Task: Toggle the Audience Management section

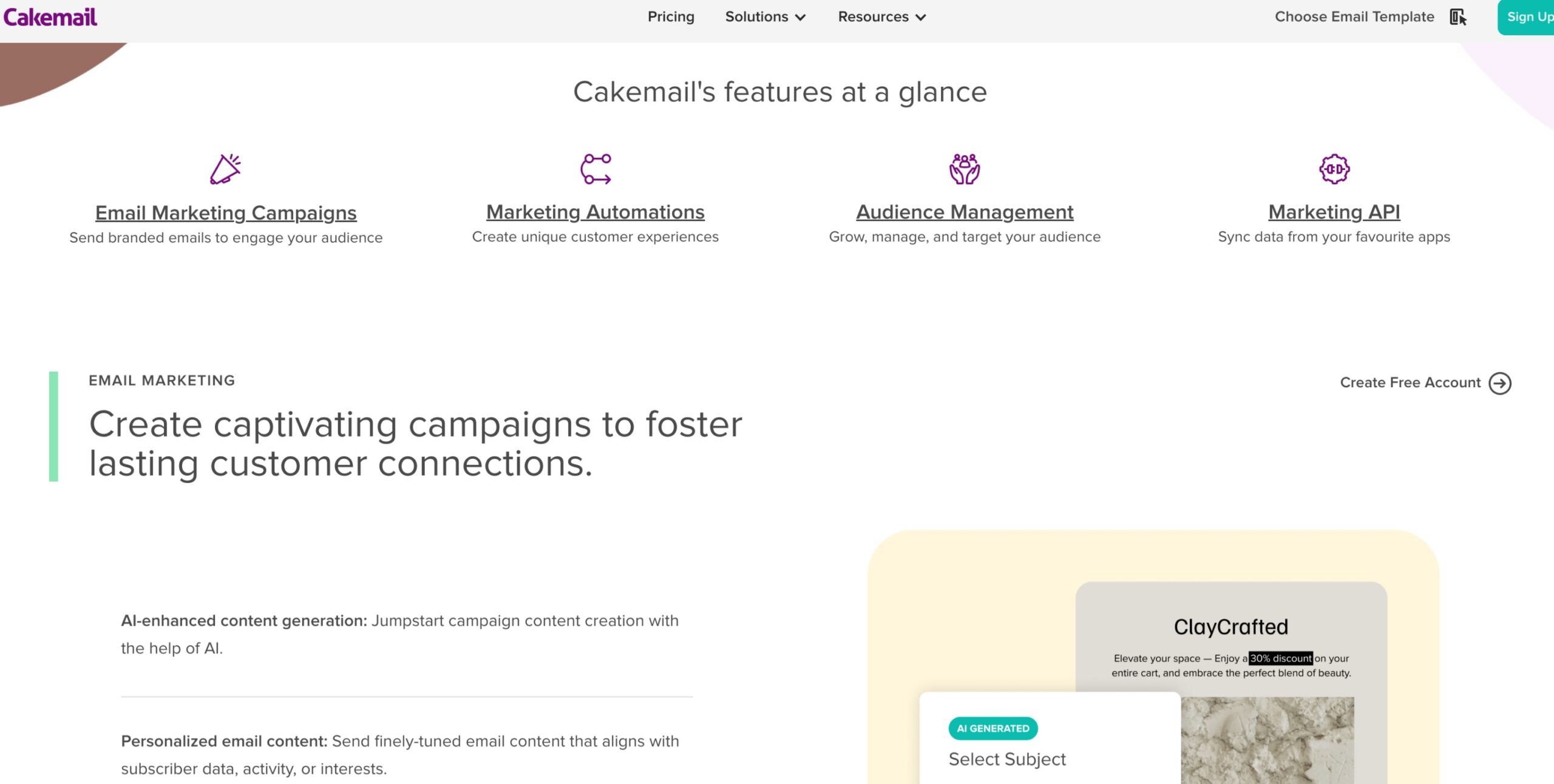Action: pyautogui.click(x=964, y=211)
